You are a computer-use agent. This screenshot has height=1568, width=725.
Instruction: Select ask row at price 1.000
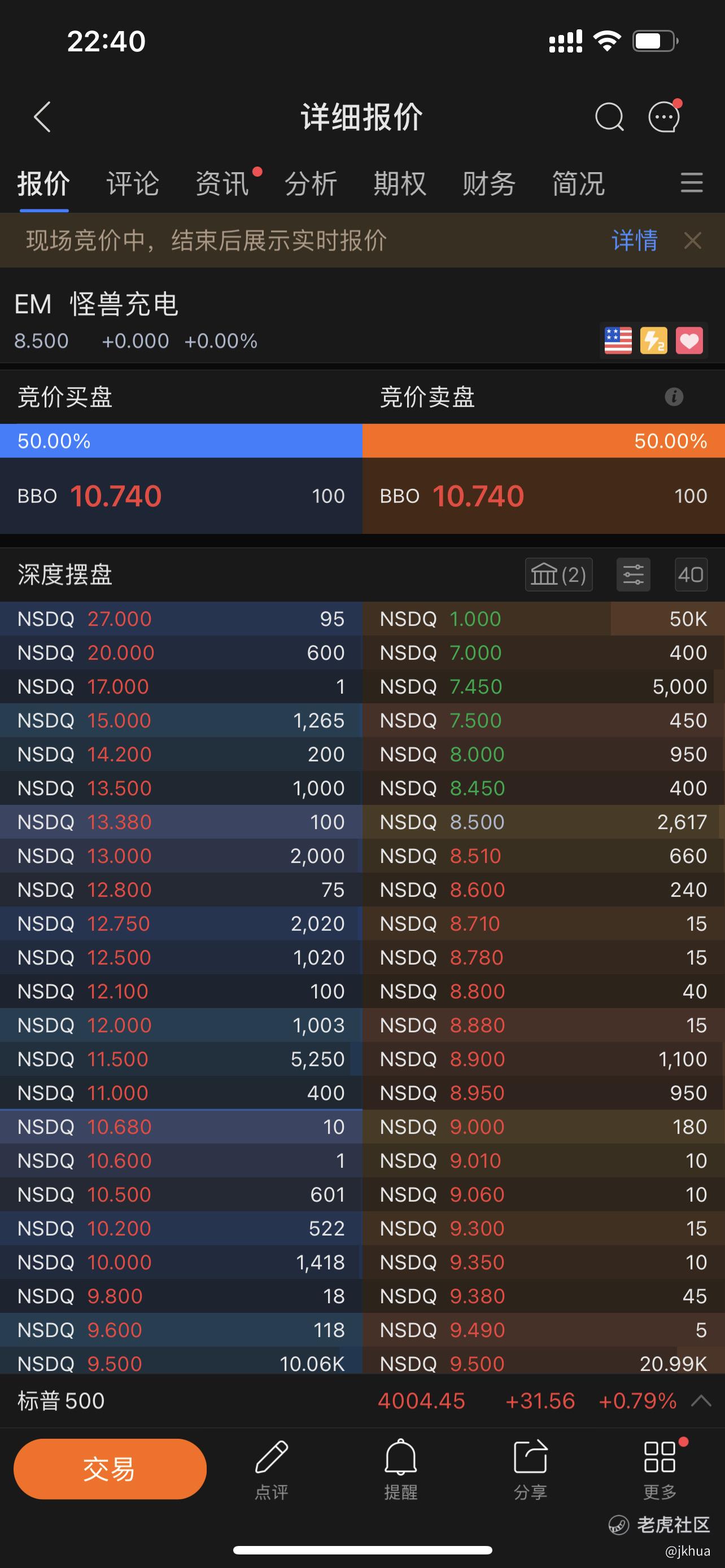pyautogui.click(x=544, y=619)
